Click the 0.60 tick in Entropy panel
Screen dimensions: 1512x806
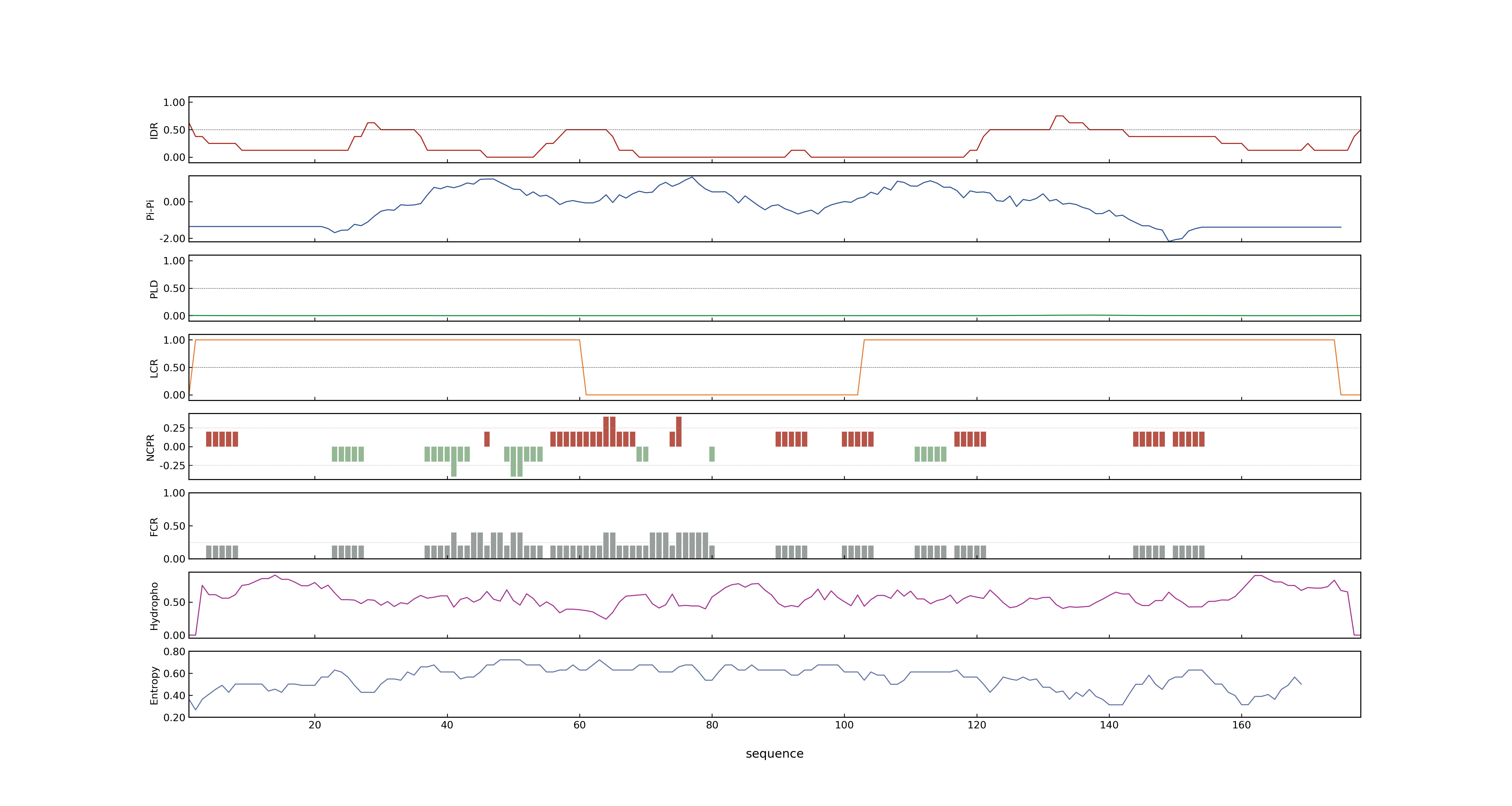click(174, 674)
